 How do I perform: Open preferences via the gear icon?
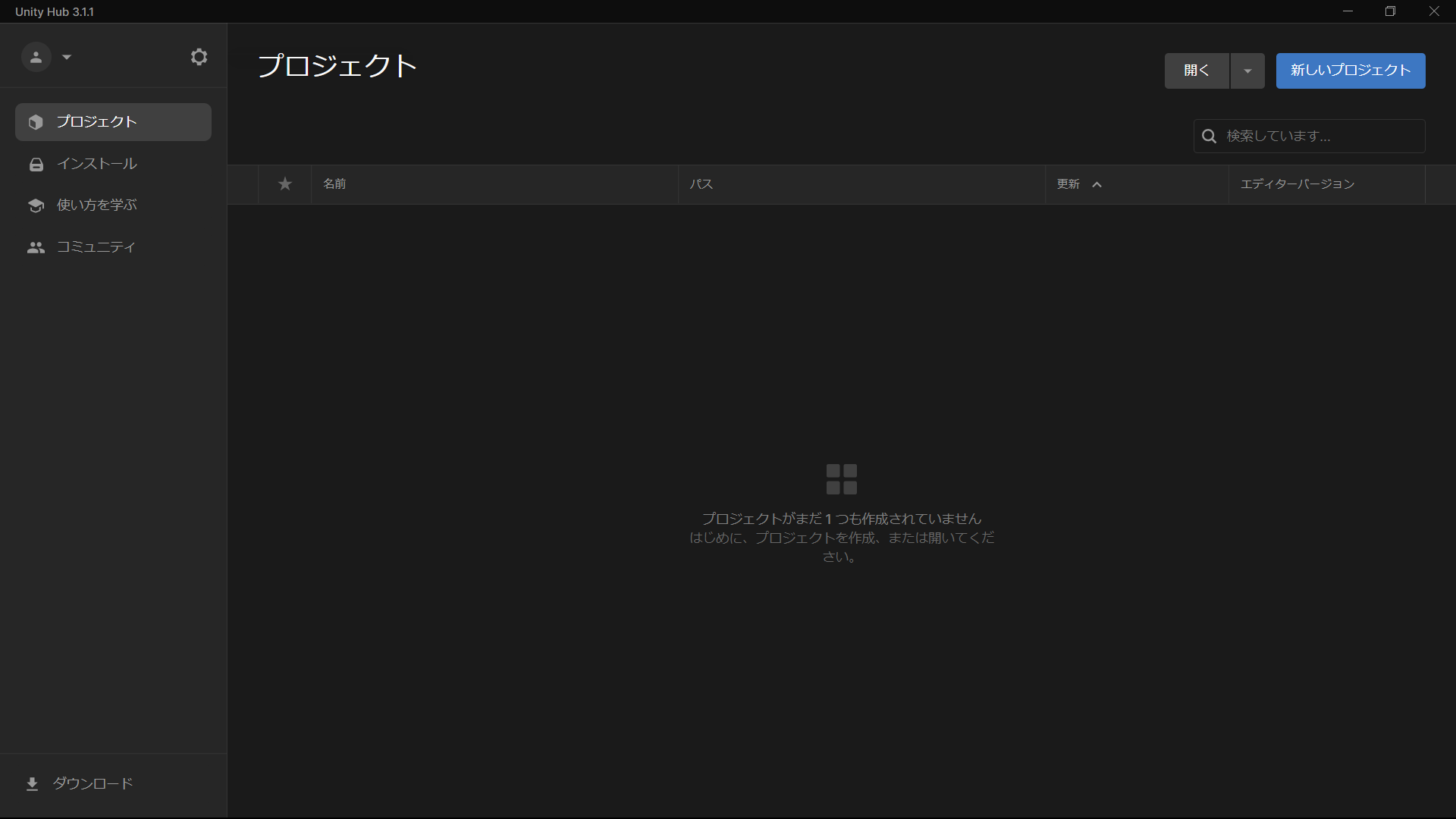199,57
